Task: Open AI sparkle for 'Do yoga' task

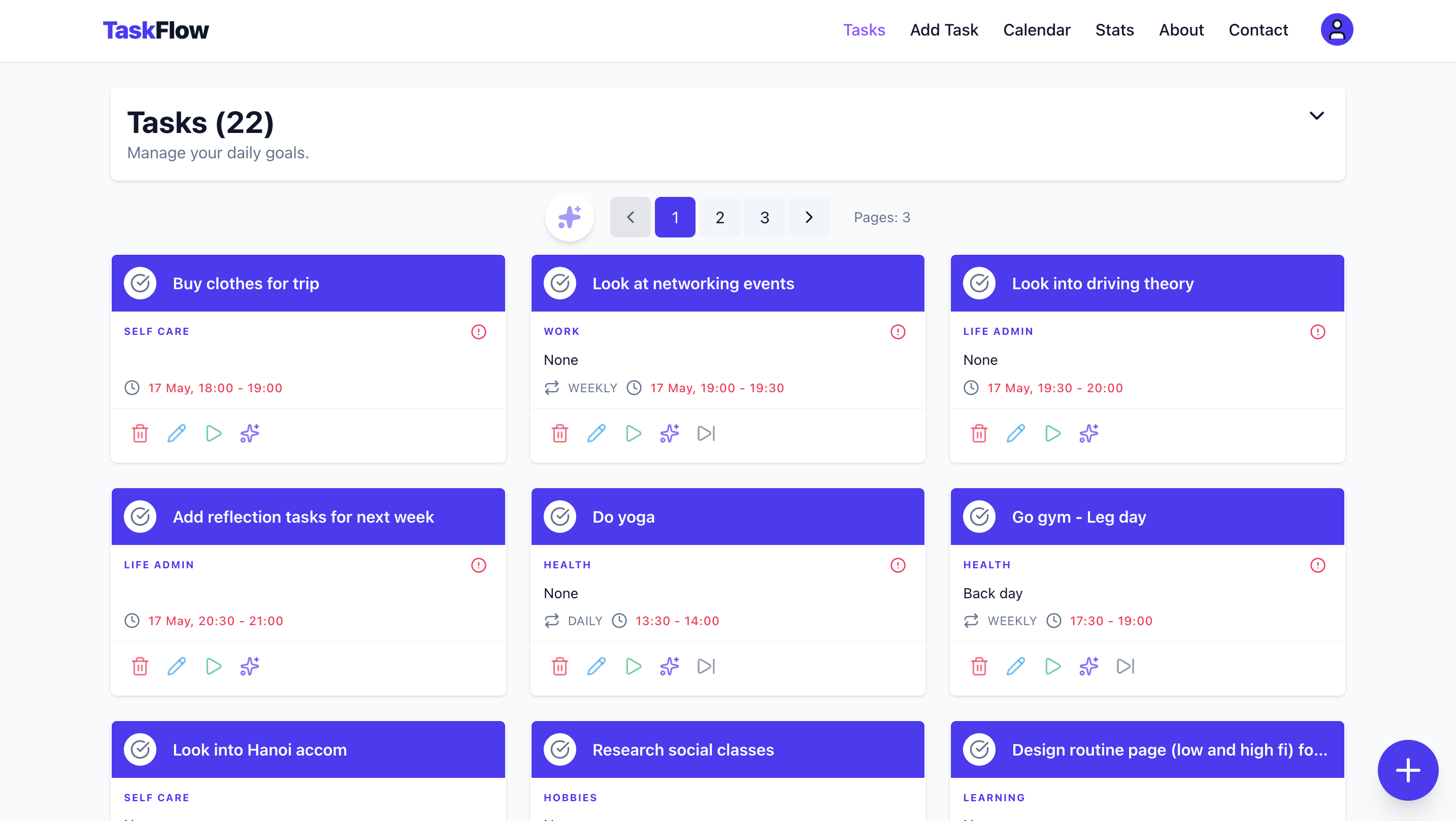Action: click(x=669, y=666)
